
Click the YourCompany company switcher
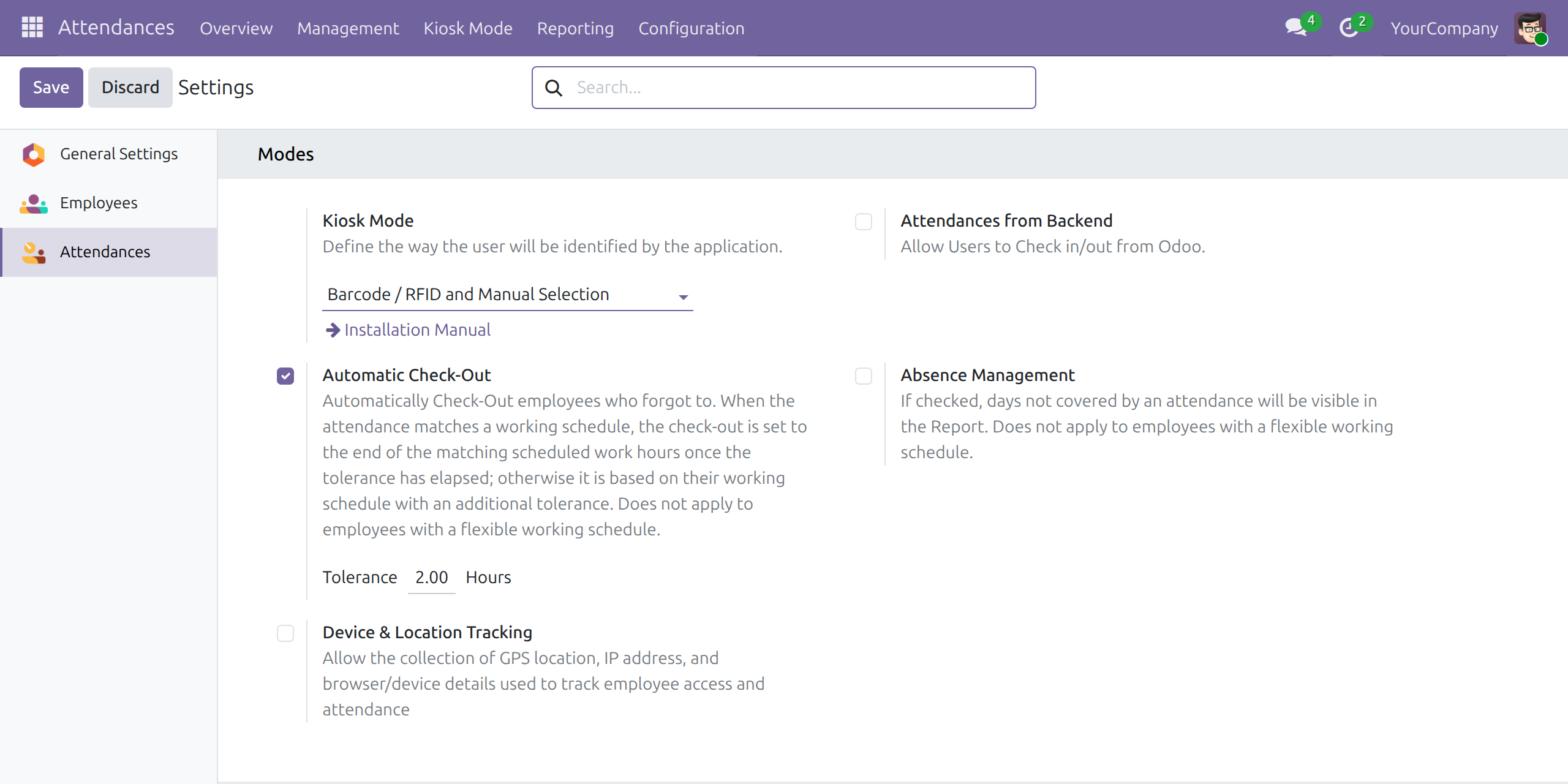[x=1444, y=28]
